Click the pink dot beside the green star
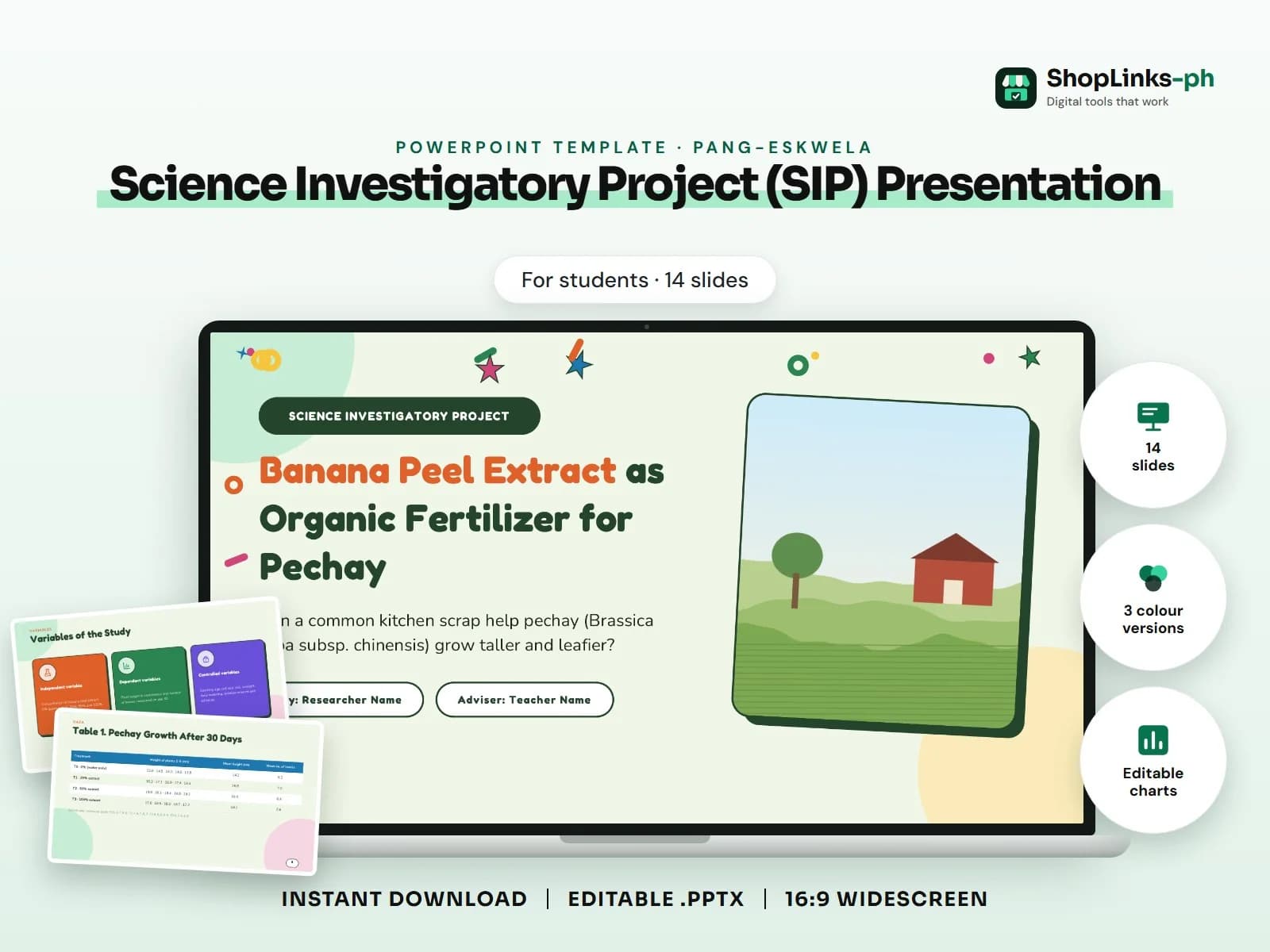Viewport: 1270px width, 952px height. (988, 359)
